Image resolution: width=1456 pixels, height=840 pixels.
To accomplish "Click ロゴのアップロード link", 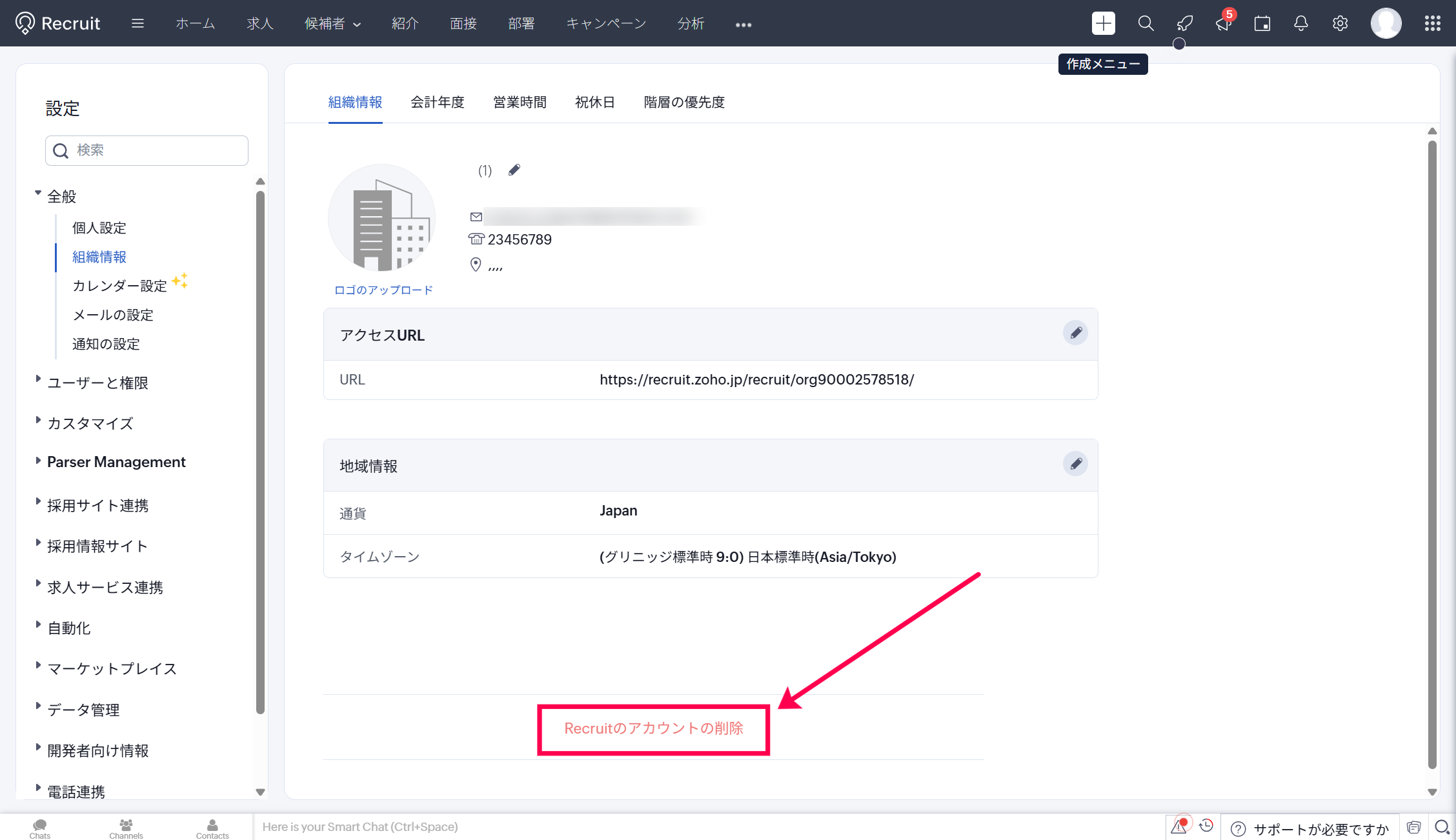I will tap(383, 290).
